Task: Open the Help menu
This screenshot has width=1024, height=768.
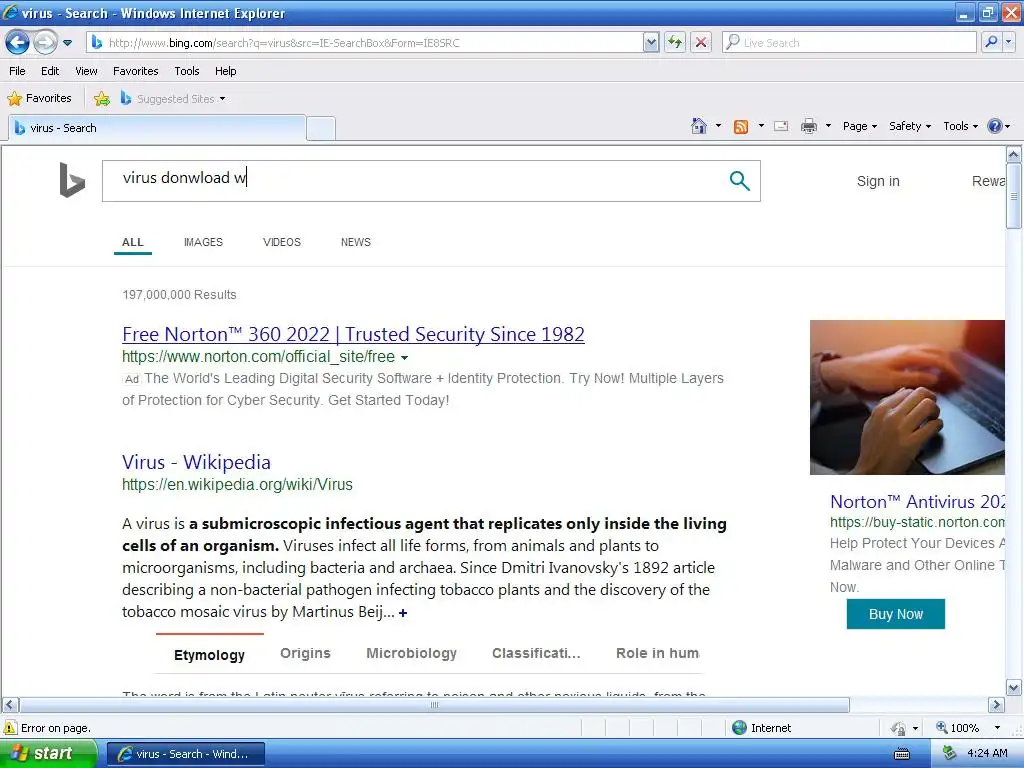Action: click(x=225, y=71)
